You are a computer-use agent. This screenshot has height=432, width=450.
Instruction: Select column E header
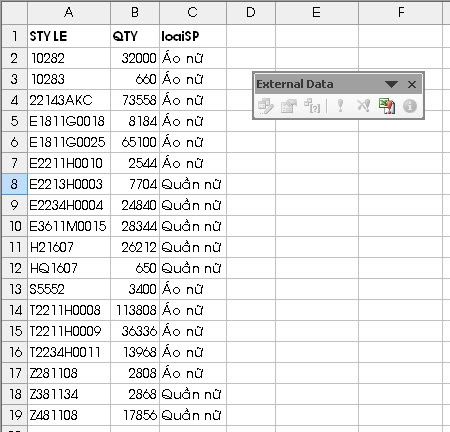click(317, 12)
